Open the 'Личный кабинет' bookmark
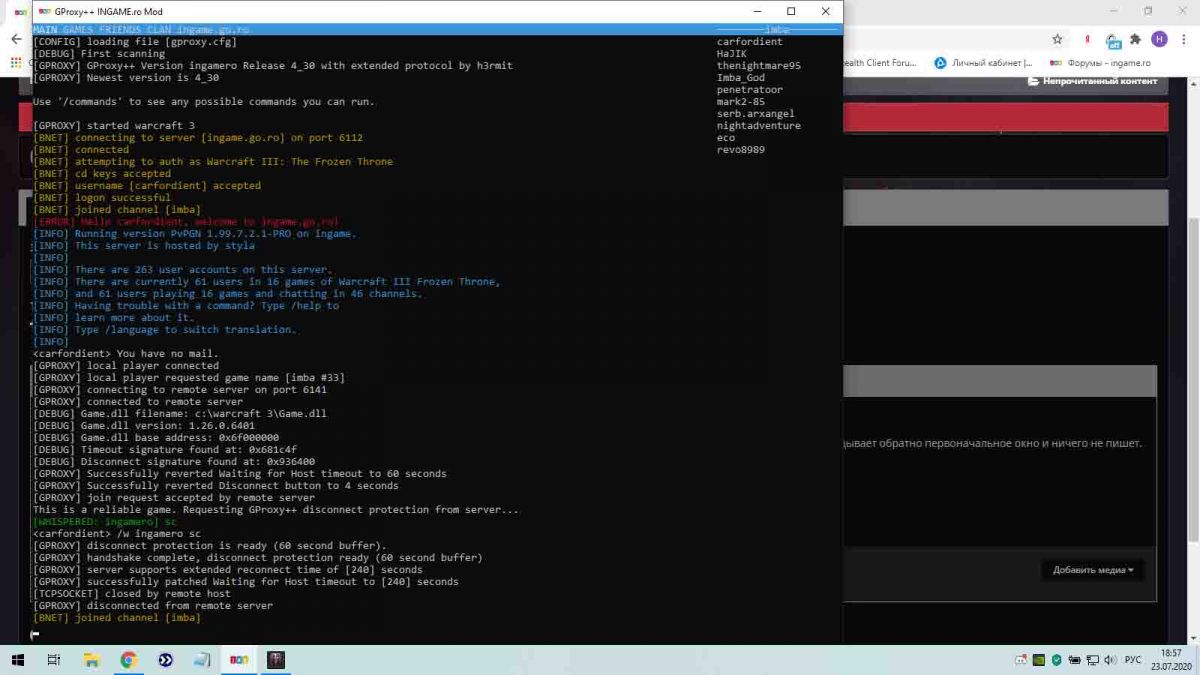The width and height of the screenshot is (1200, 675). [983, 63]
